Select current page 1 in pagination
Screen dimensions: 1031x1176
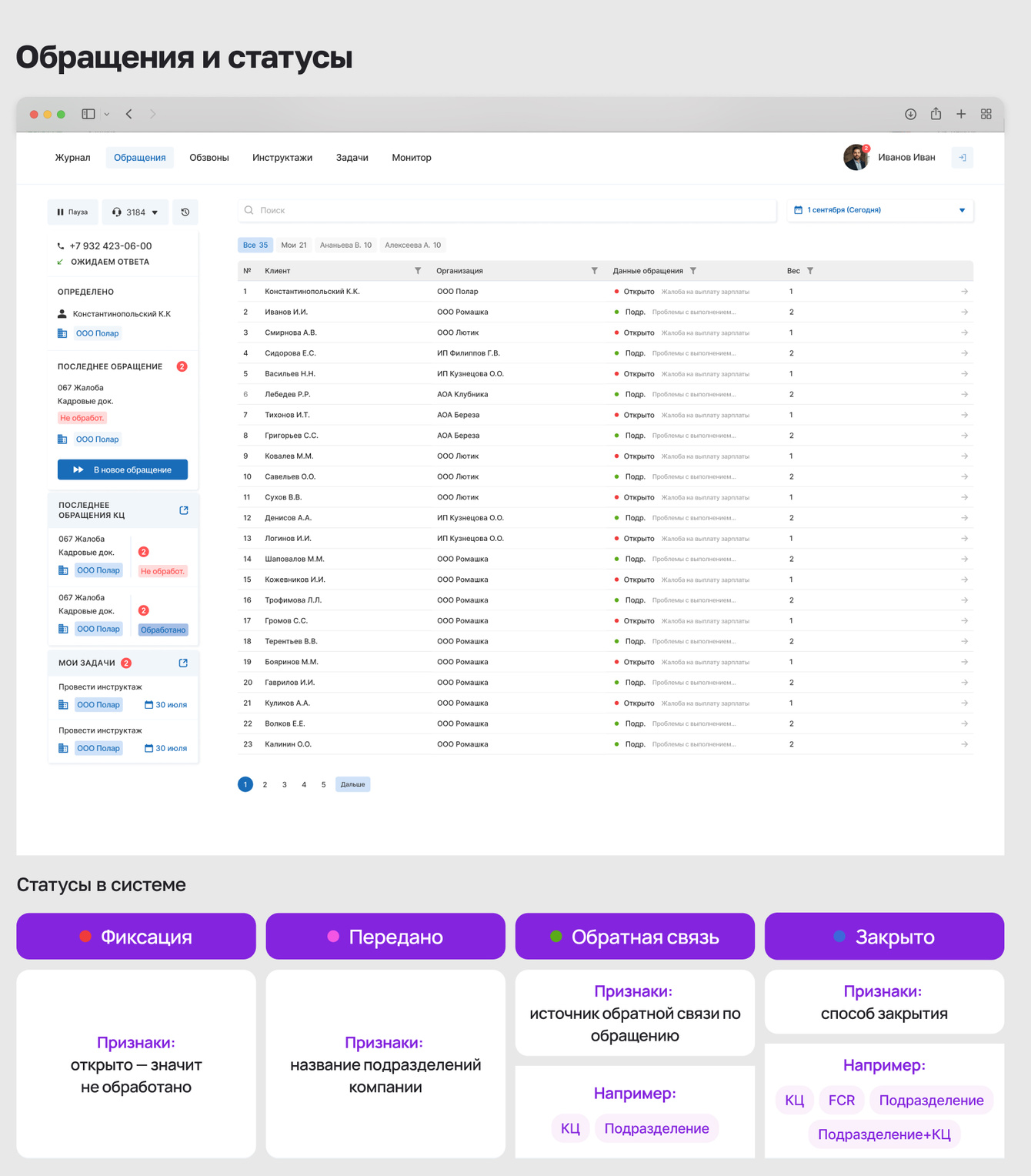click(x=245, y=784)
